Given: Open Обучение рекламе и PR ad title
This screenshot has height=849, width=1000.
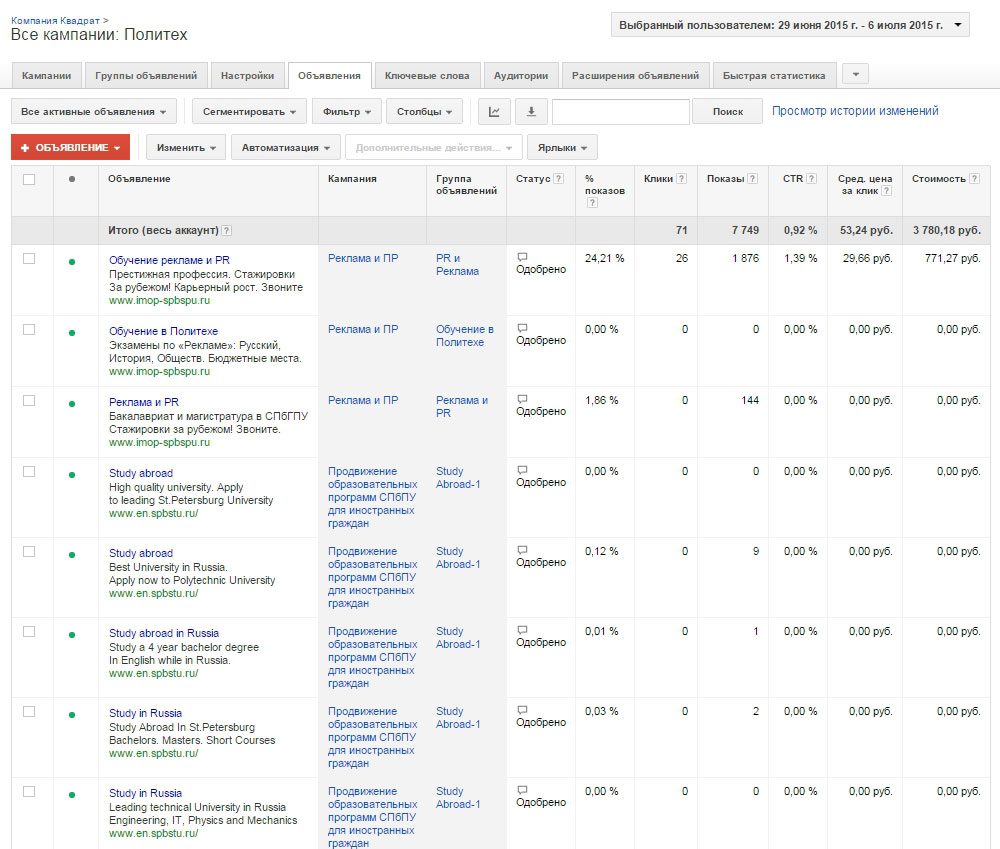Looking at the screenshot, I should tap(169, 260).
